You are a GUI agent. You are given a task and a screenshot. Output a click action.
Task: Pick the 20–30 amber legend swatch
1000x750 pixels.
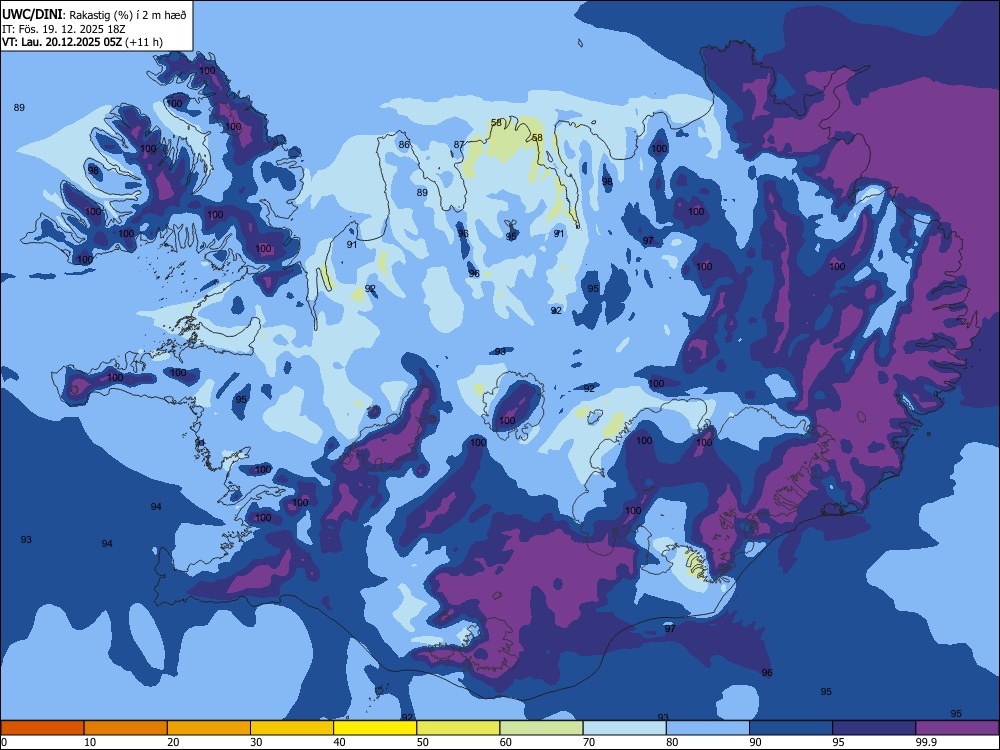click(209, 728)
